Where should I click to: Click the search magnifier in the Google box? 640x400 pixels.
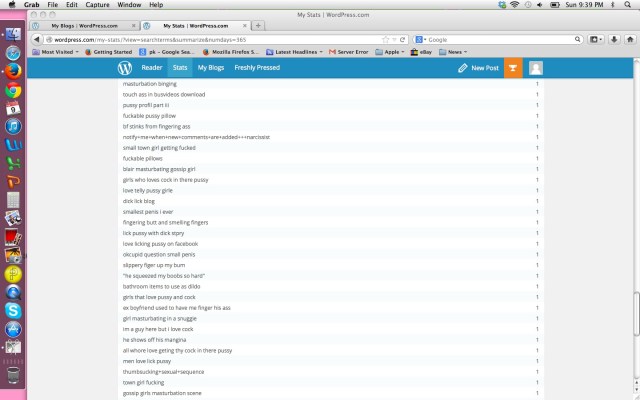578,40
